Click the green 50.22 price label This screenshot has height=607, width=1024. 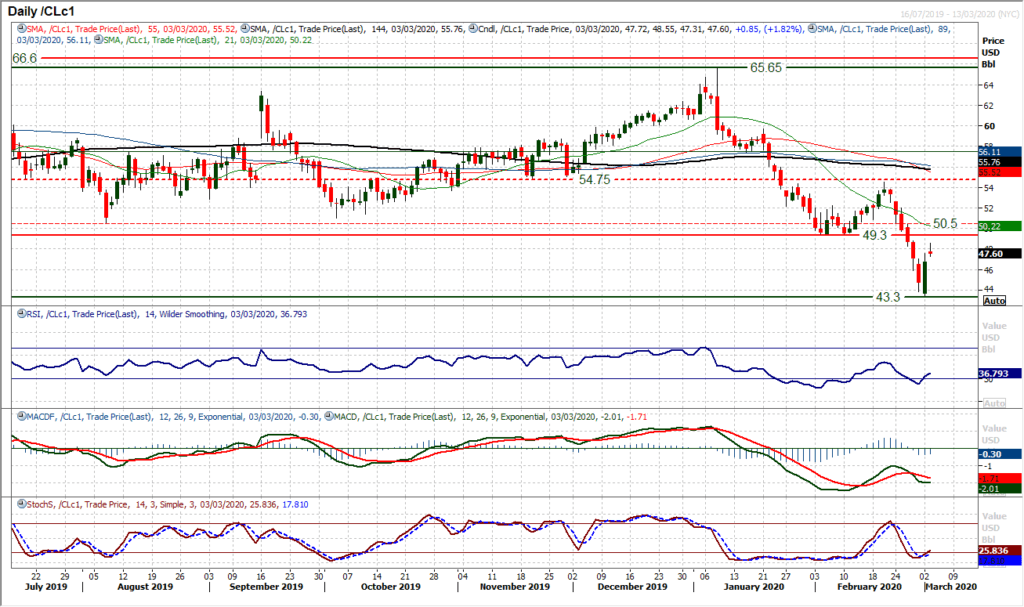[990, 227]
